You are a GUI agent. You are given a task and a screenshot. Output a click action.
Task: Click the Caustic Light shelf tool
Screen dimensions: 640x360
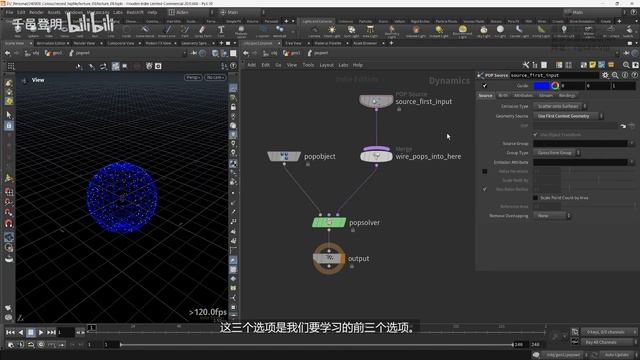(519, 31)
